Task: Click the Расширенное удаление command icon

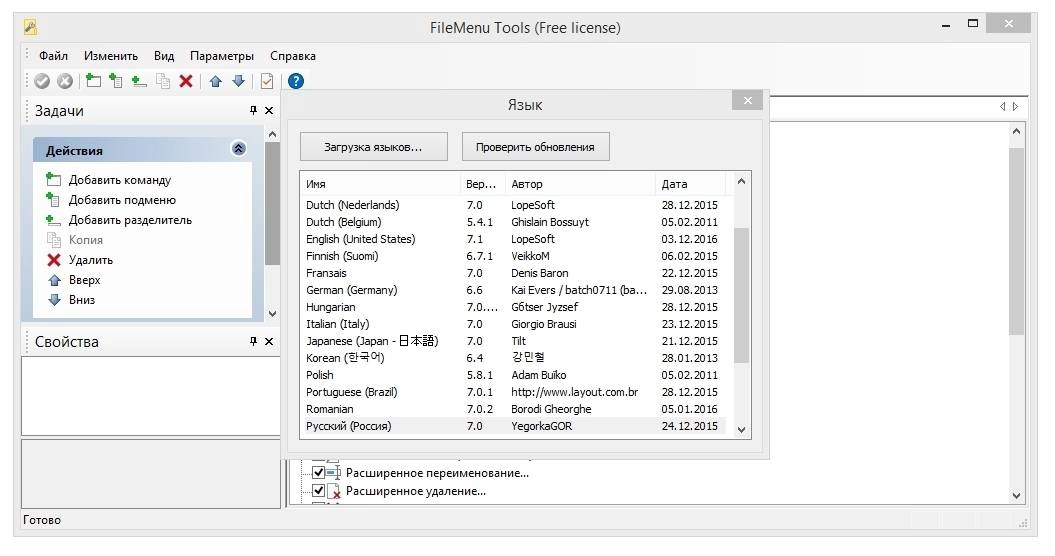Action: tap(334, 491)
